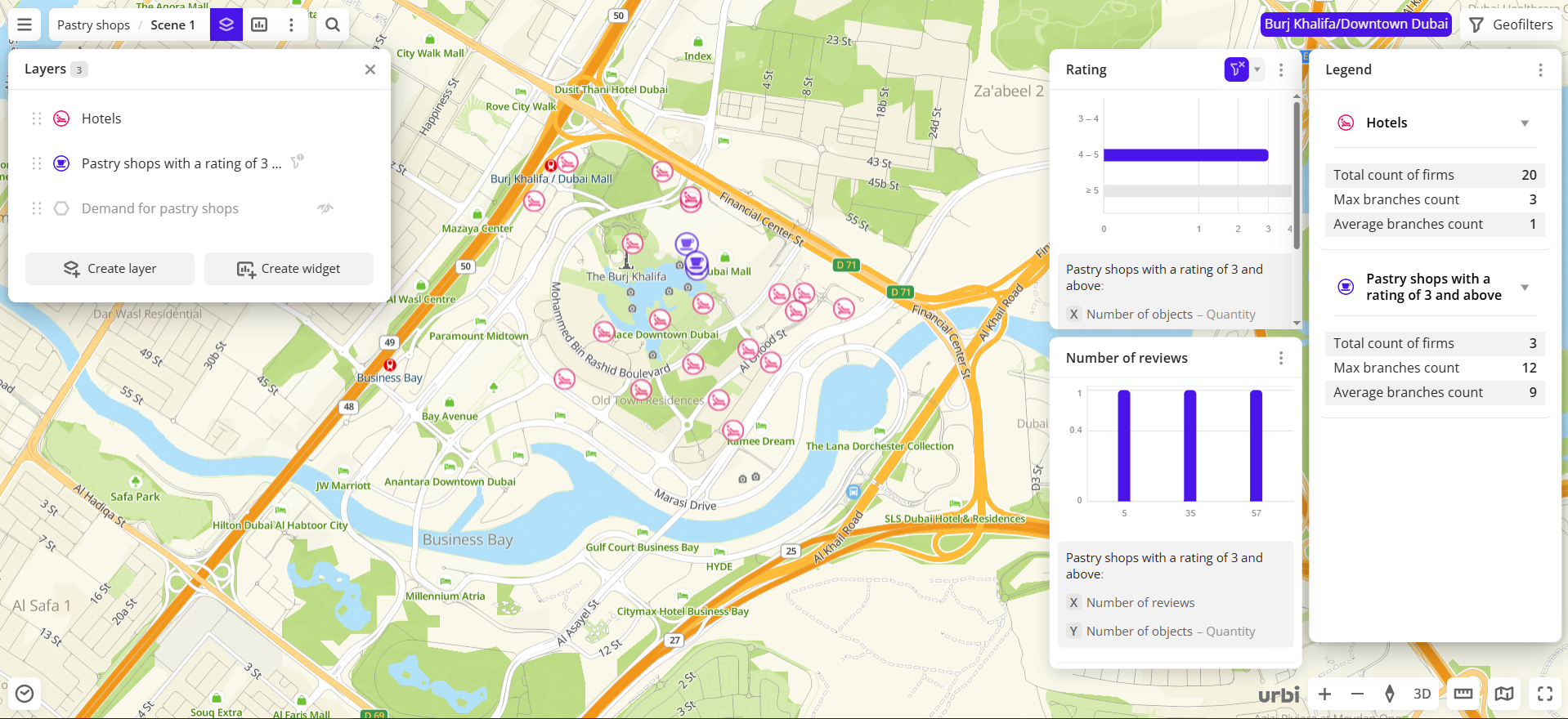
Task: Click the Create layer button
Action: [110, 269]
